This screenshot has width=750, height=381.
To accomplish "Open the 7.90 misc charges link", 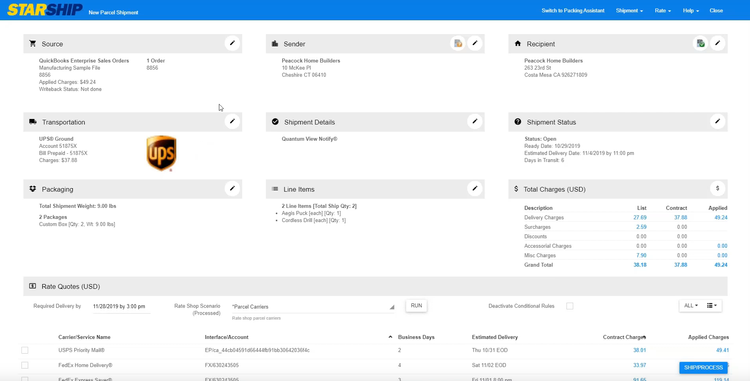I will click(x=641, y=255).
